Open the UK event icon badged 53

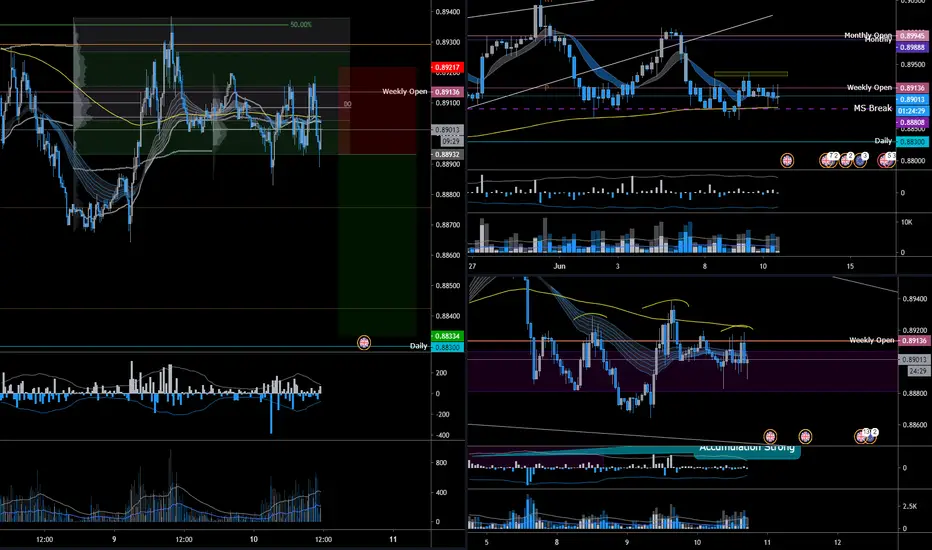click(x=886, y=160)
